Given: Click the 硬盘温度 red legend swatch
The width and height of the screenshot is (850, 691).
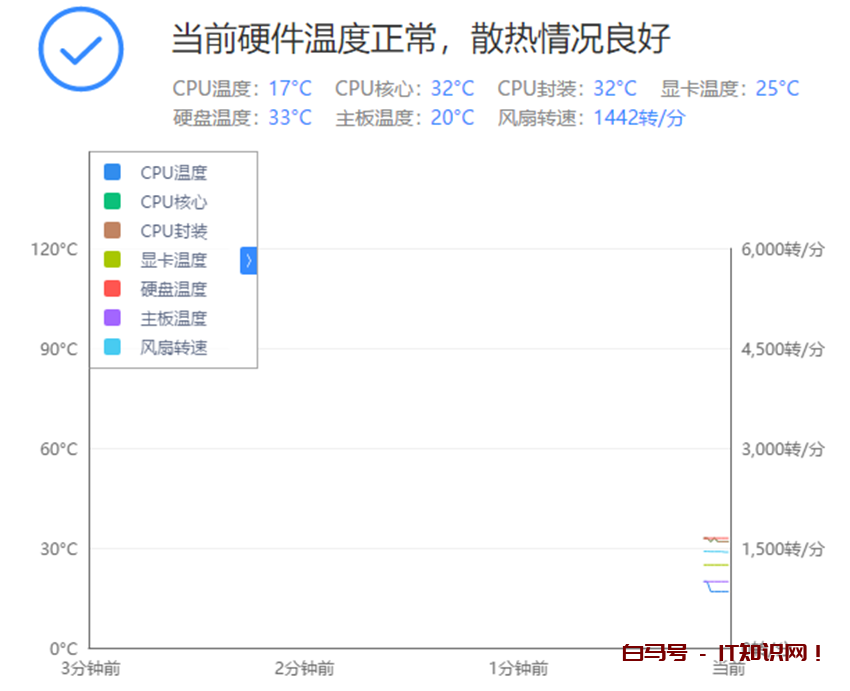Looking at the screenshot, I should click(113, 289).
